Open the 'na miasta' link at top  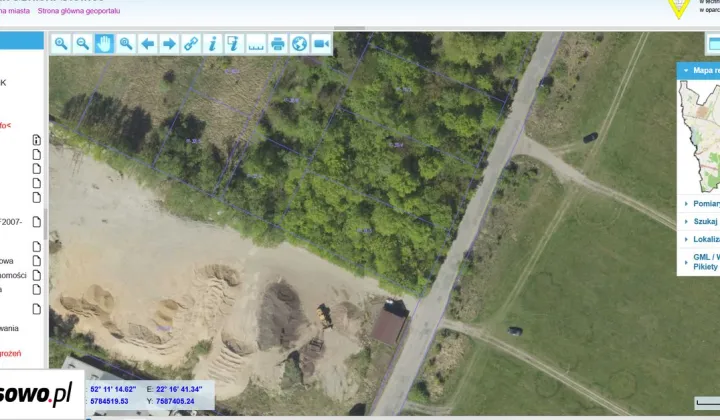click(15, 11)
